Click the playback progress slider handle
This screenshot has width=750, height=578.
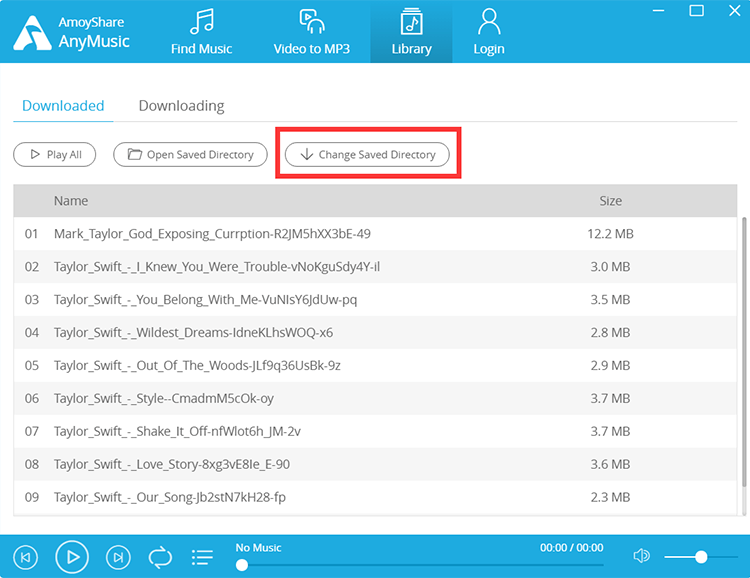tap(242, 565)
